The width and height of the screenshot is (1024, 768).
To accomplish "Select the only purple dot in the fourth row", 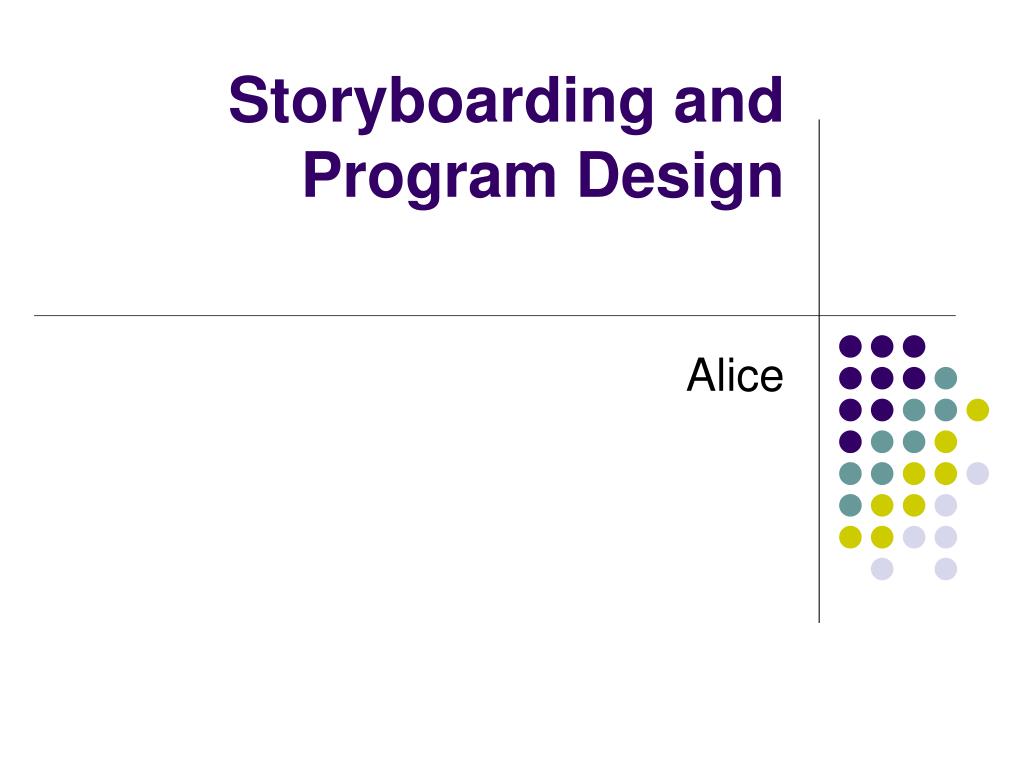I will [x=850, y=442].
